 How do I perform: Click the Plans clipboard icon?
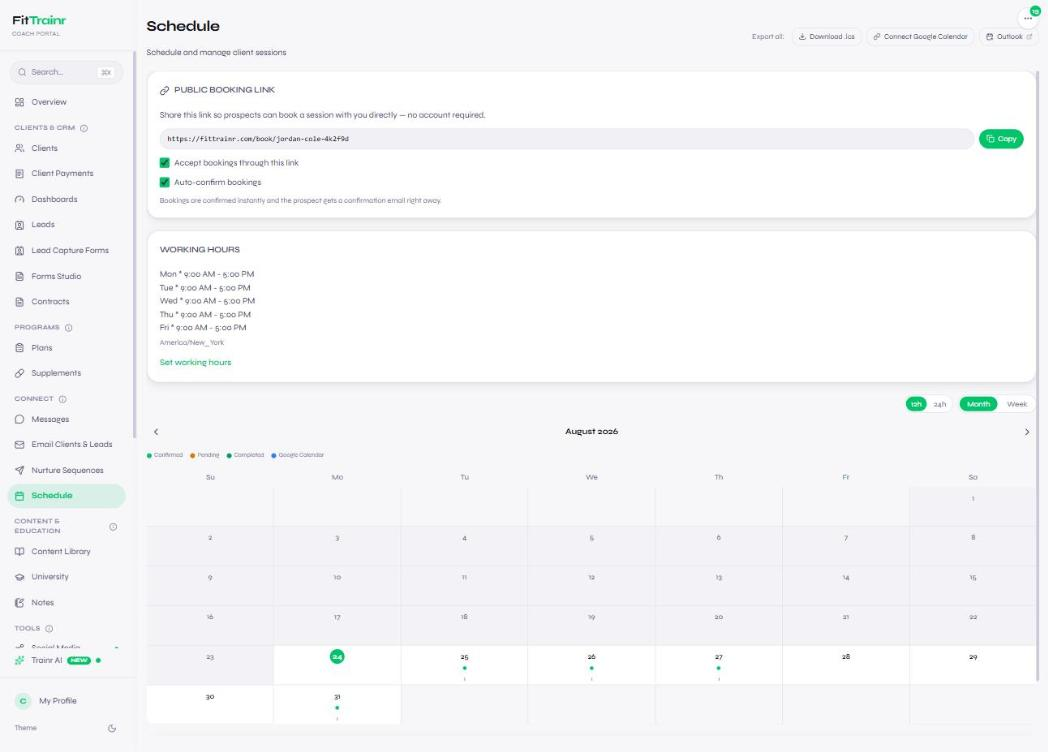tap(19, 348)
